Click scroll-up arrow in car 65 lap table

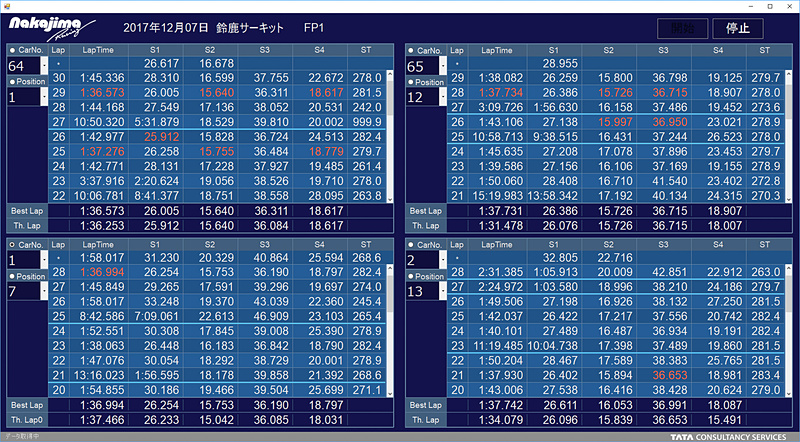coord(789,75)
